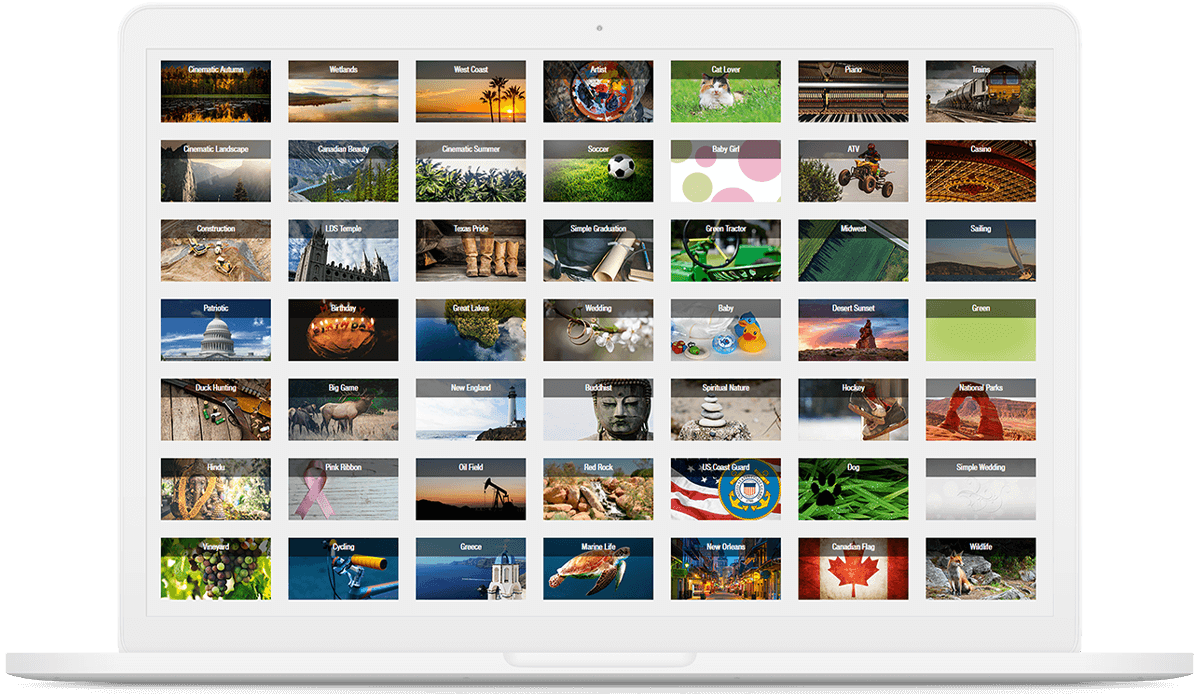1200x694 pixels.
Task: Pick the Dog paw print theme
Action: pyautogui.click(x=853, y=489)
